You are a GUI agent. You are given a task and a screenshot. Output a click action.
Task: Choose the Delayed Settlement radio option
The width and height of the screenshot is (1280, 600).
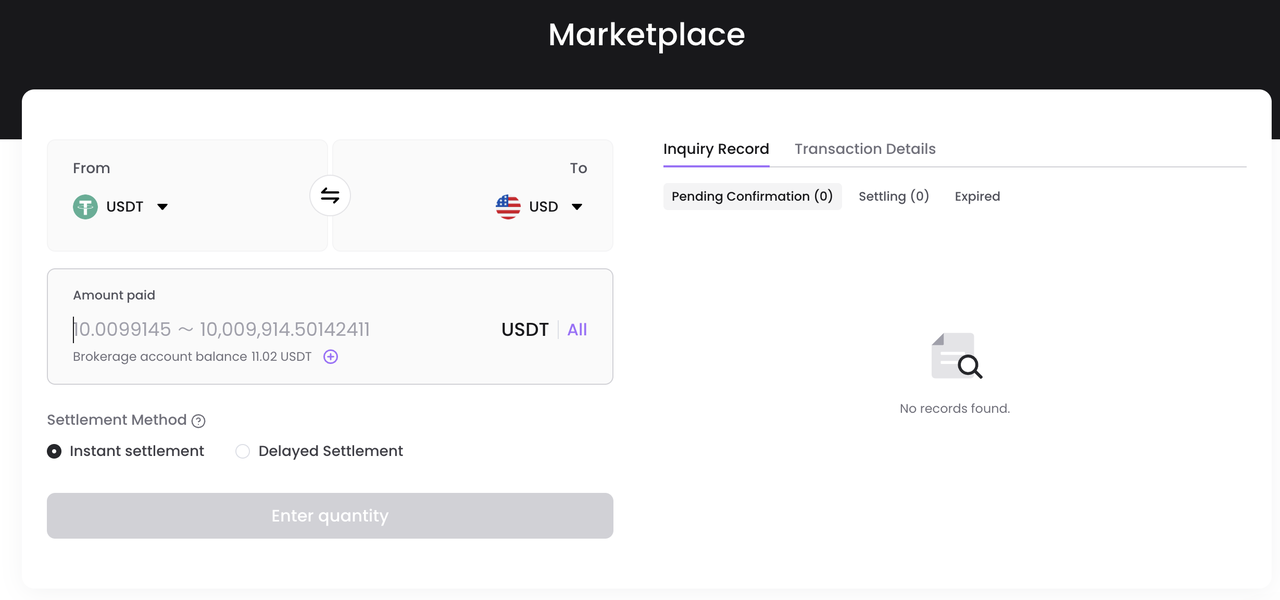(243, 451)
